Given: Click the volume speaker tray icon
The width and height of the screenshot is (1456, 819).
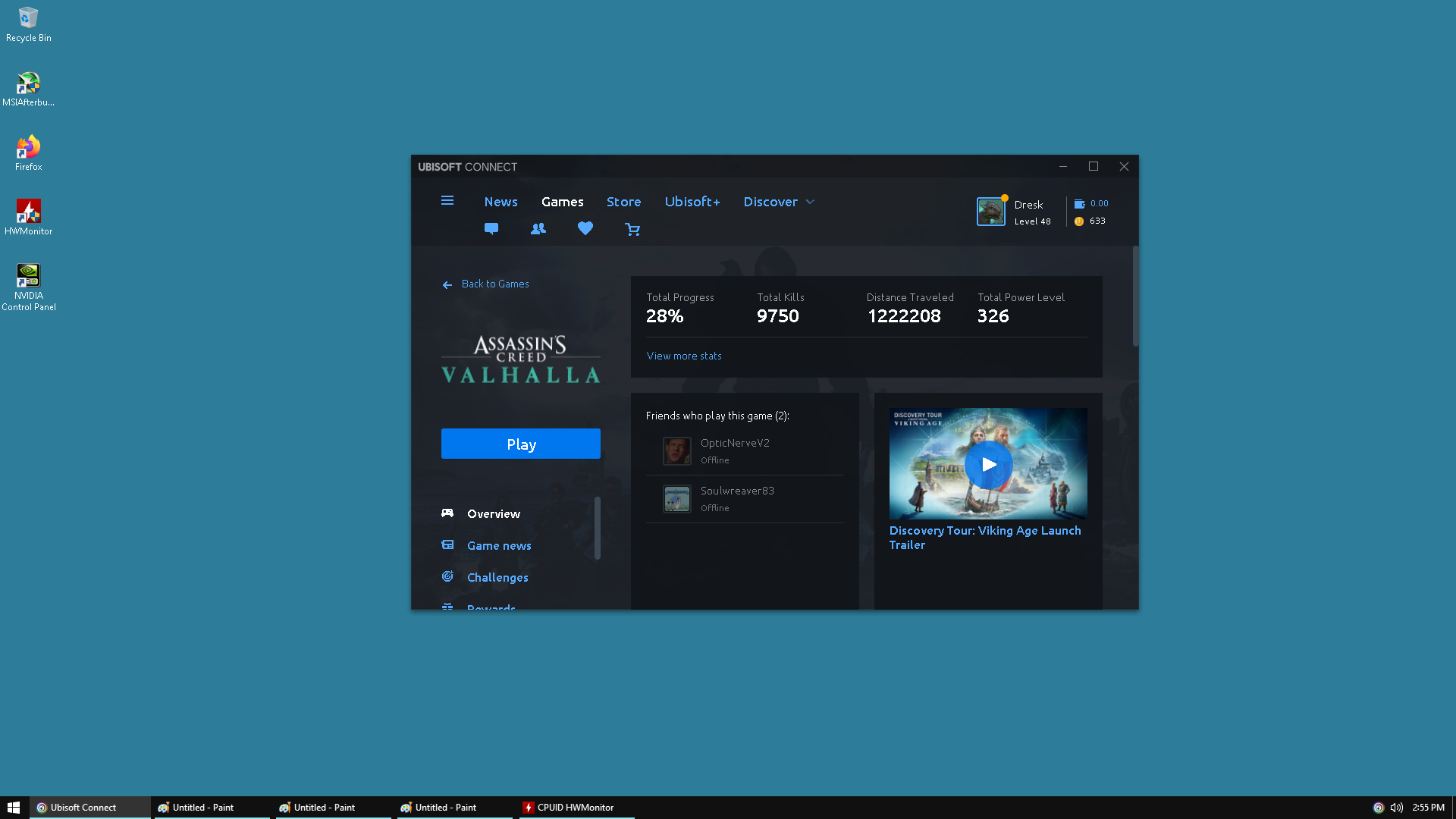Looking at the screenshot, I should [1397, 808].
